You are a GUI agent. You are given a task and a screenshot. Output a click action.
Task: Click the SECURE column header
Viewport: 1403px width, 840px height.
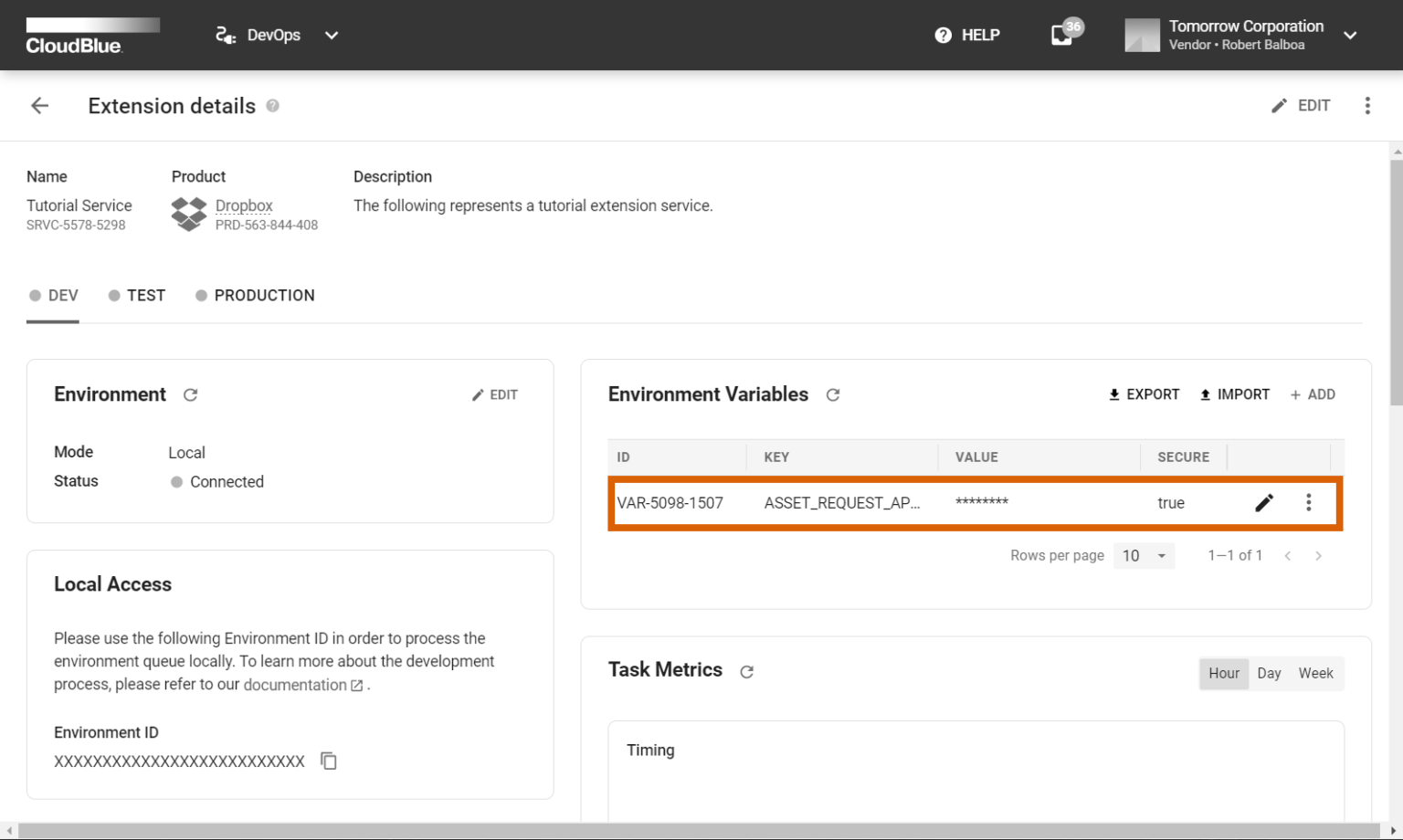tap(1183, 457)
